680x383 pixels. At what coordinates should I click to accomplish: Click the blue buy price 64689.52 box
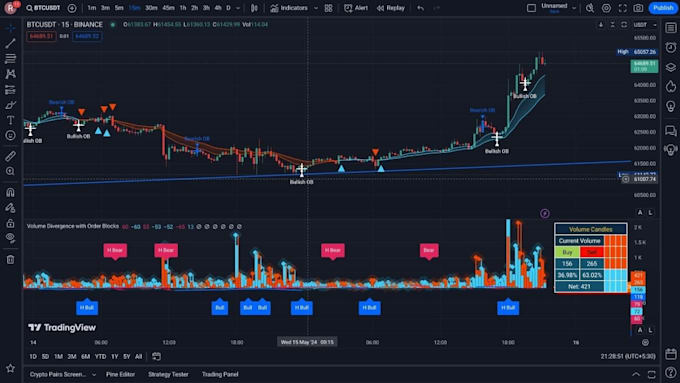(x=87, y=36)
